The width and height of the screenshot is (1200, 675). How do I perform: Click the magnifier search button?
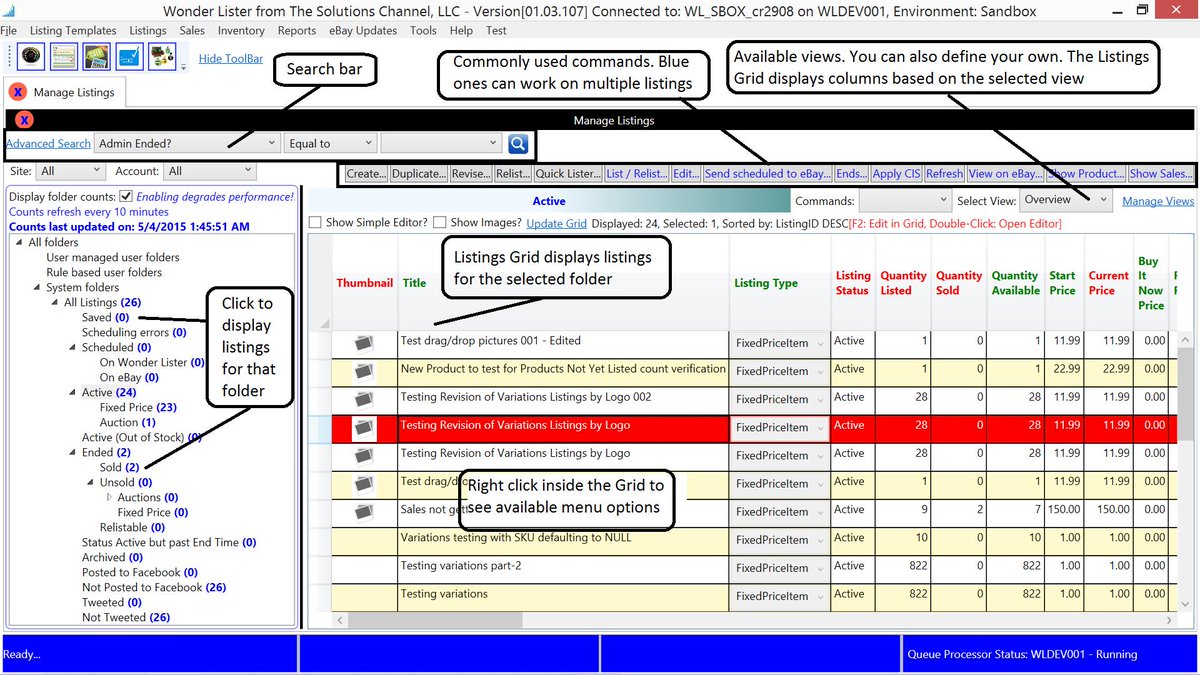(x=518, y=144)
